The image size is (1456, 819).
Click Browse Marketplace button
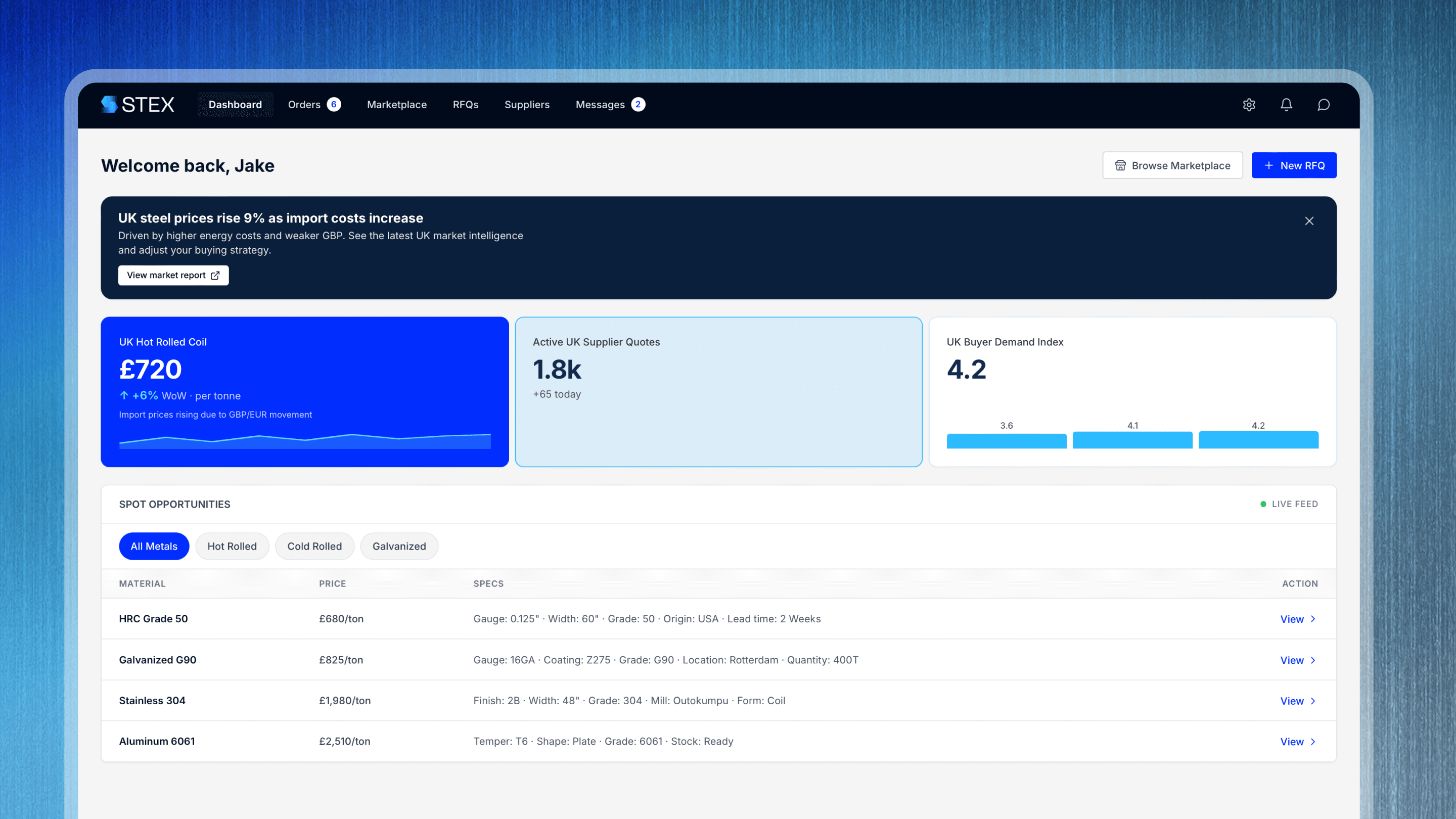(x=1172, y=166)
